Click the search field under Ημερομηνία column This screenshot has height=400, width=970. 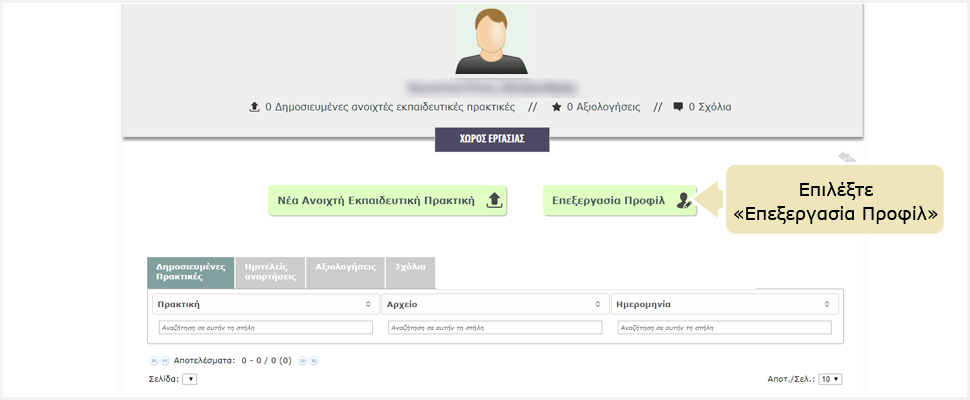(x=724, y=327)
